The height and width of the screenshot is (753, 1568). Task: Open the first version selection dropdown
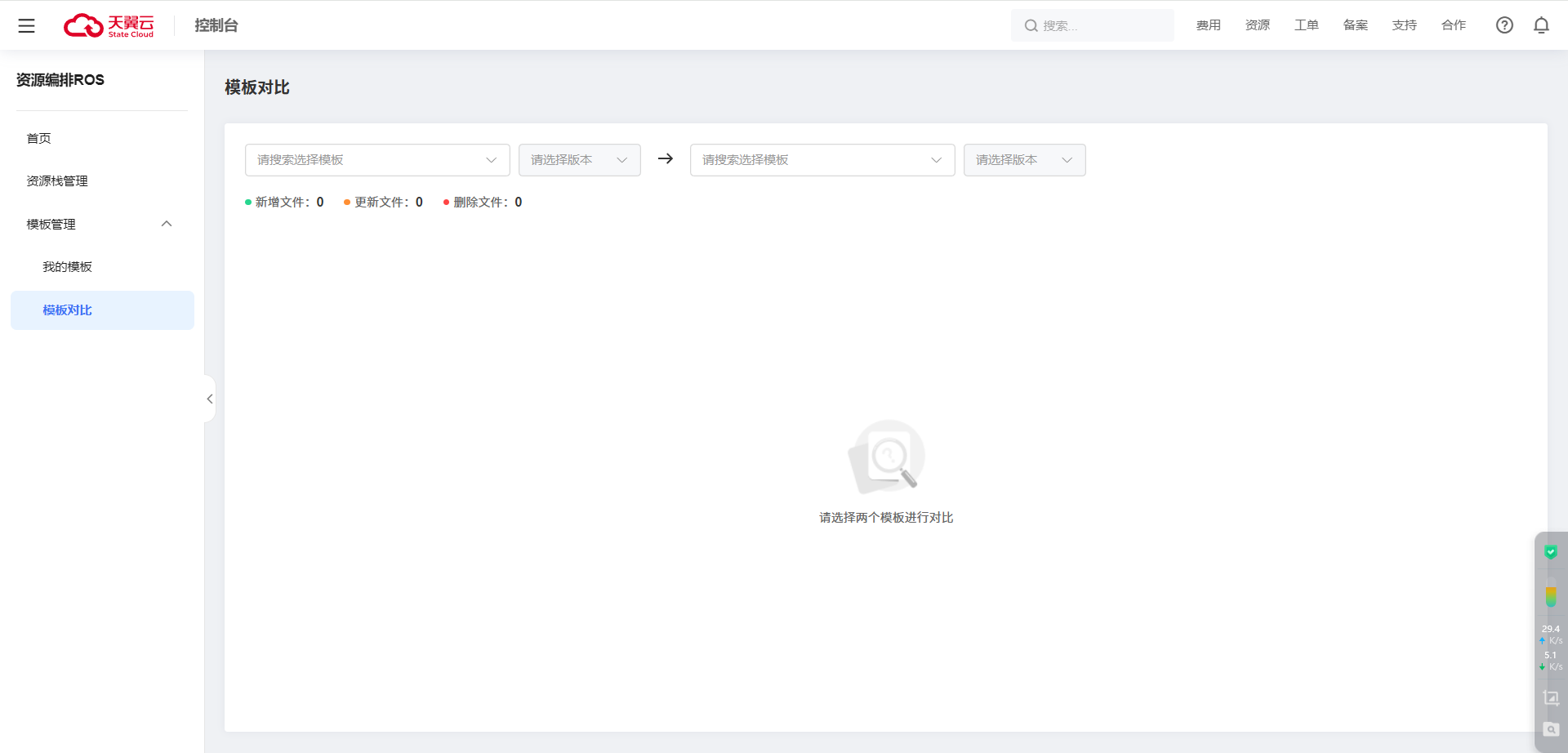pos(579,160)
